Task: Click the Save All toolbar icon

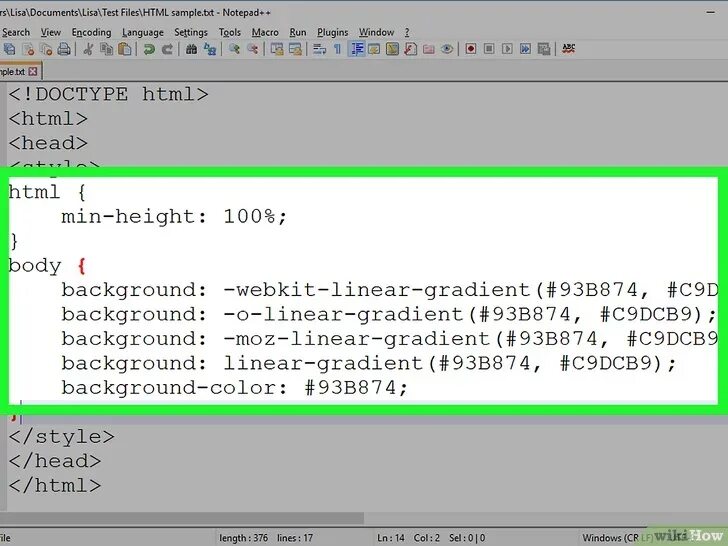Action: coord(9,49)
